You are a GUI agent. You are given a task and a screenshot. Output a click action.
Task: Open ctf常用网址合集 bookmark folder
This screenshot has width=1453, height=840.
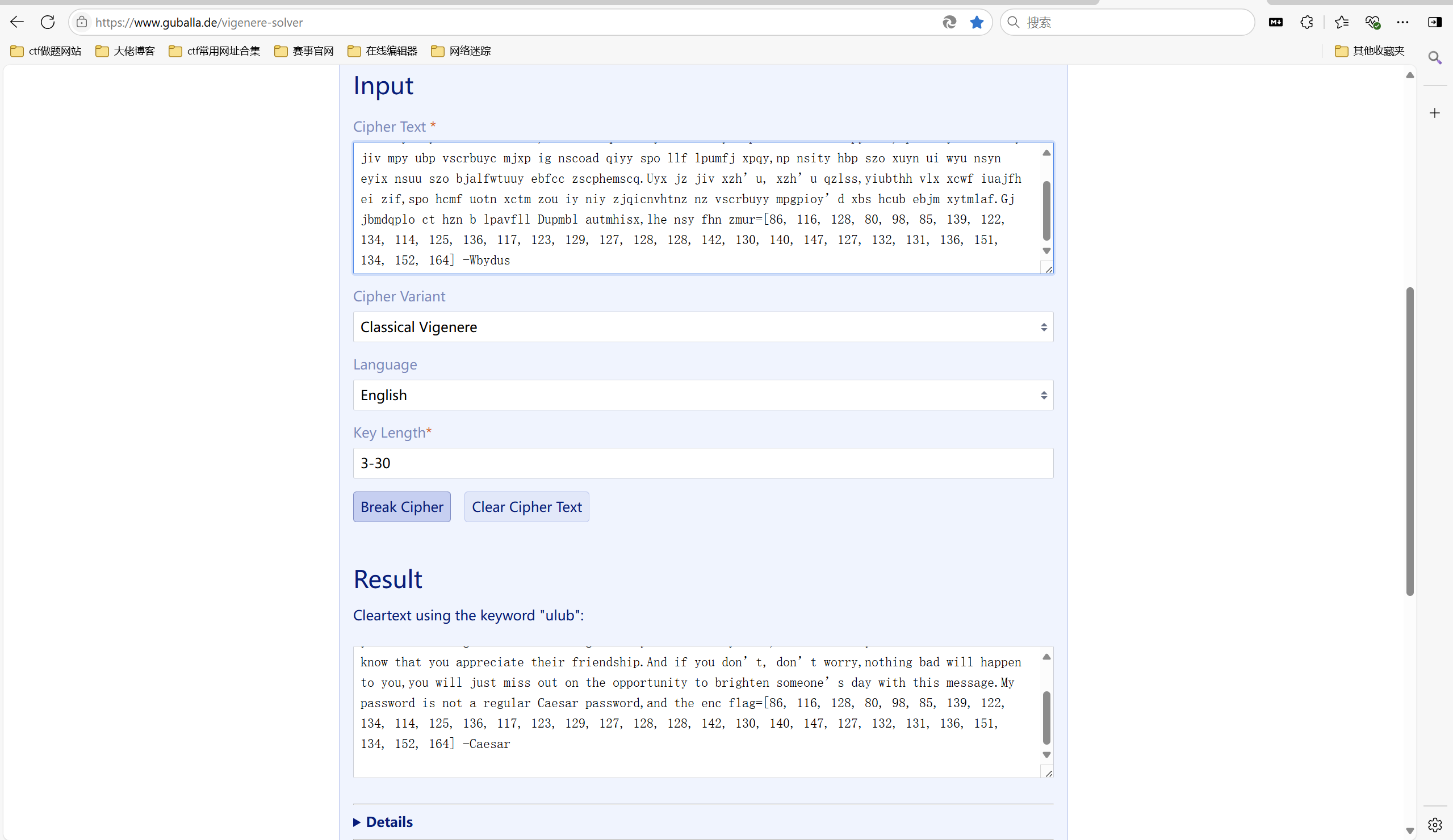click(x=215, y=51)
